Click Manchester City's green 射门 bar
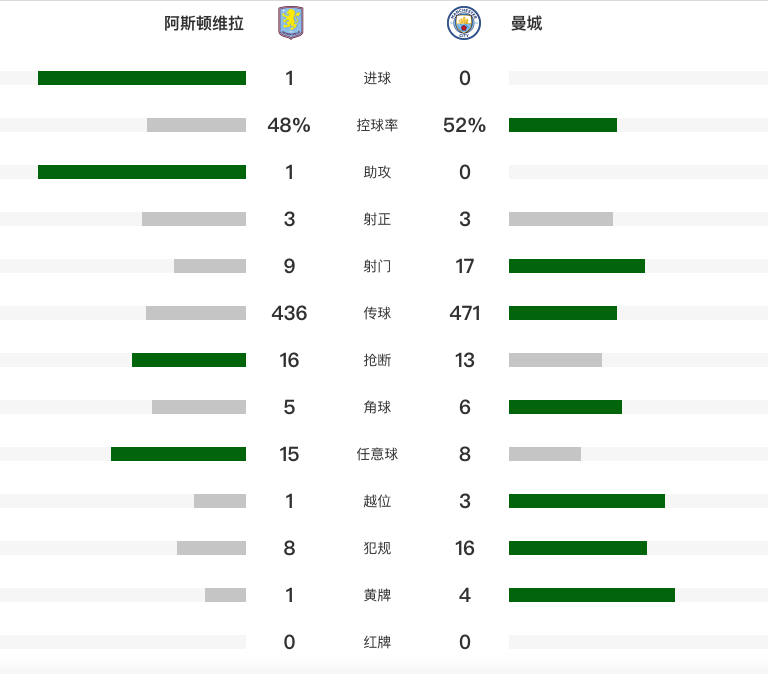The image size is (768, 674). click(x=577, y=266)
